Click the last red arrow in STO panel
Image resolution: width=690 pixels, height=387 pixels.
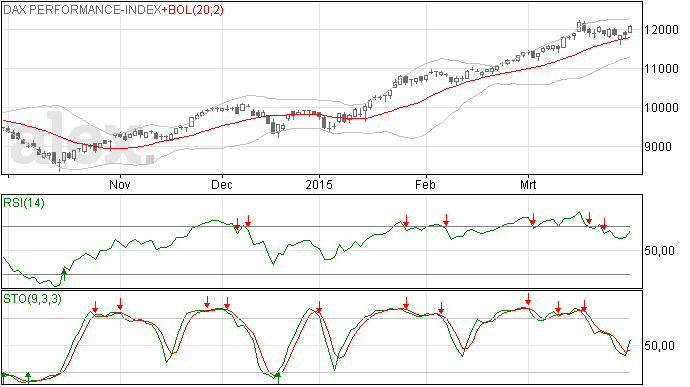click(x=584, y=306)
